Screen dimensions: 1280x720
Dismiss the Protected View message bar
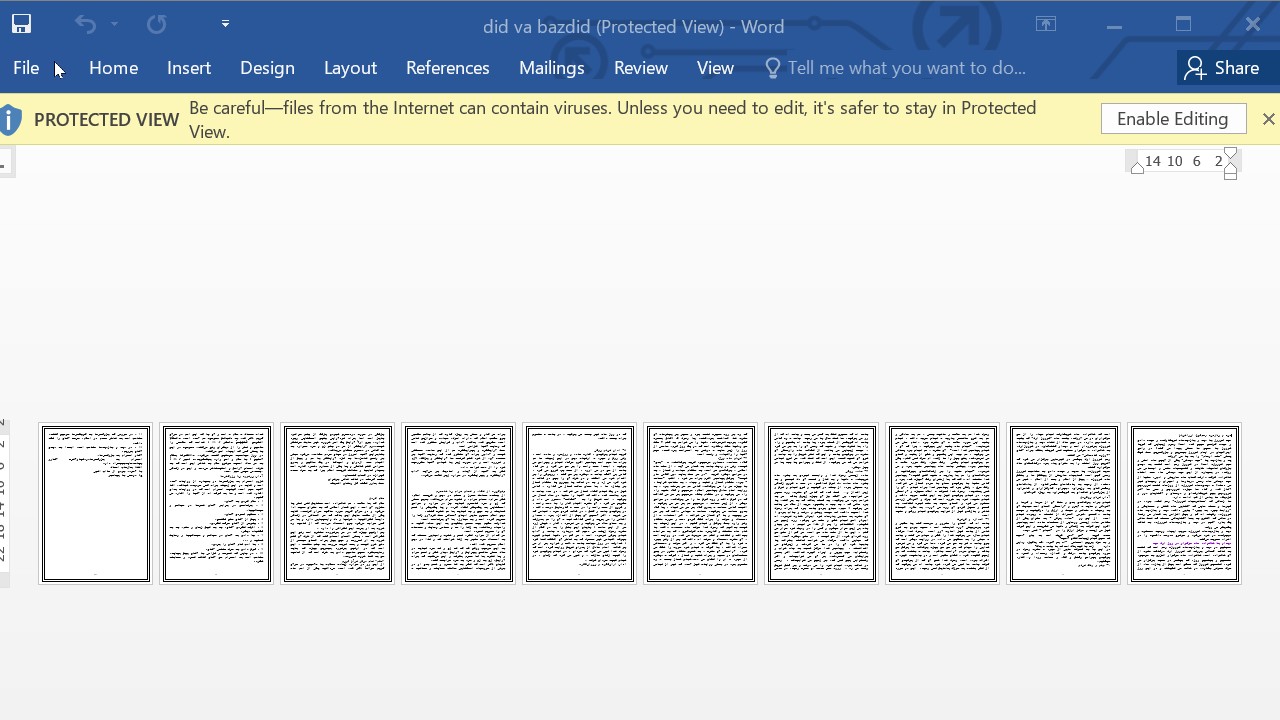coord(1268,119)
